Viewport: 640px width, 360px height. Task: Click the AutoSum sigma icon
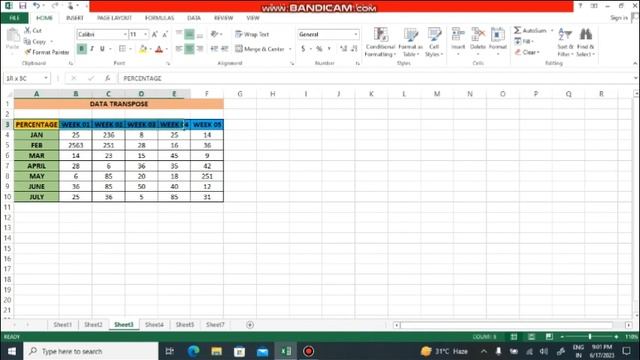tap(518, 30)
